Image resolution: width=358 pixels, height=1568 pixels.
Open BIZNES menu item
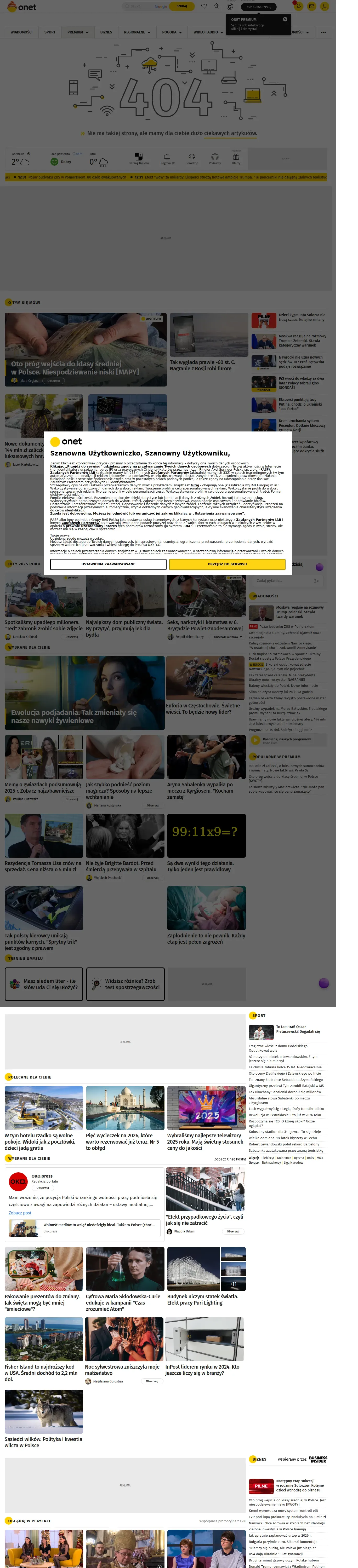106,32
